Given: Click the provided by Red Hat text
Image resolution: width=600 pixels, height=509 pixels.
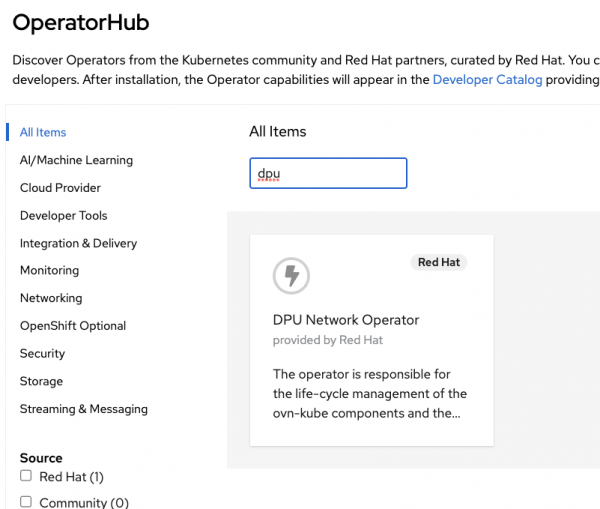Looking at the screenshot, I should pyautogui.click(x=328, y=340).
